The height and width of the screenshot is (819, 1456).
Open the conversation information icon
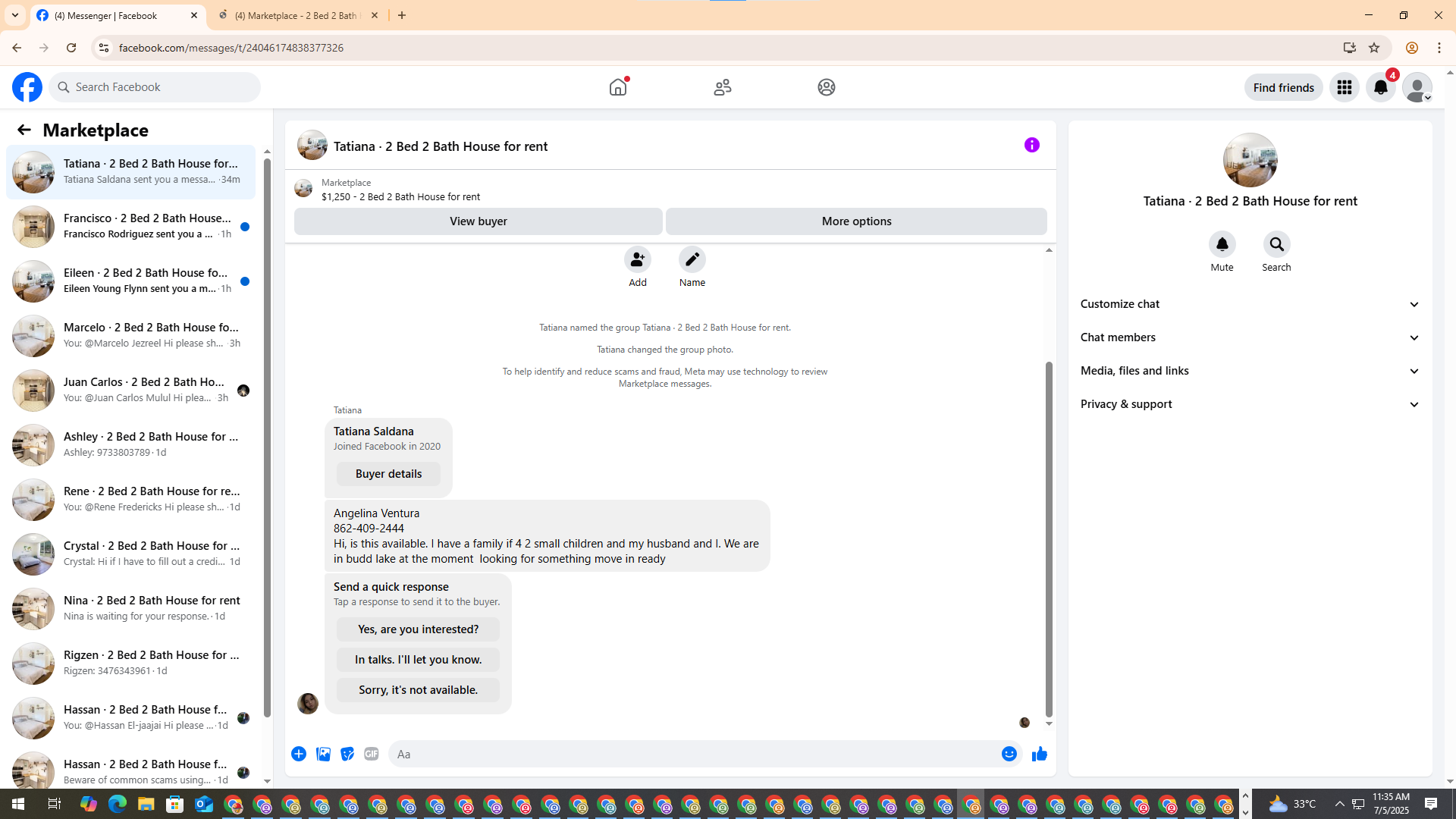1031,145
